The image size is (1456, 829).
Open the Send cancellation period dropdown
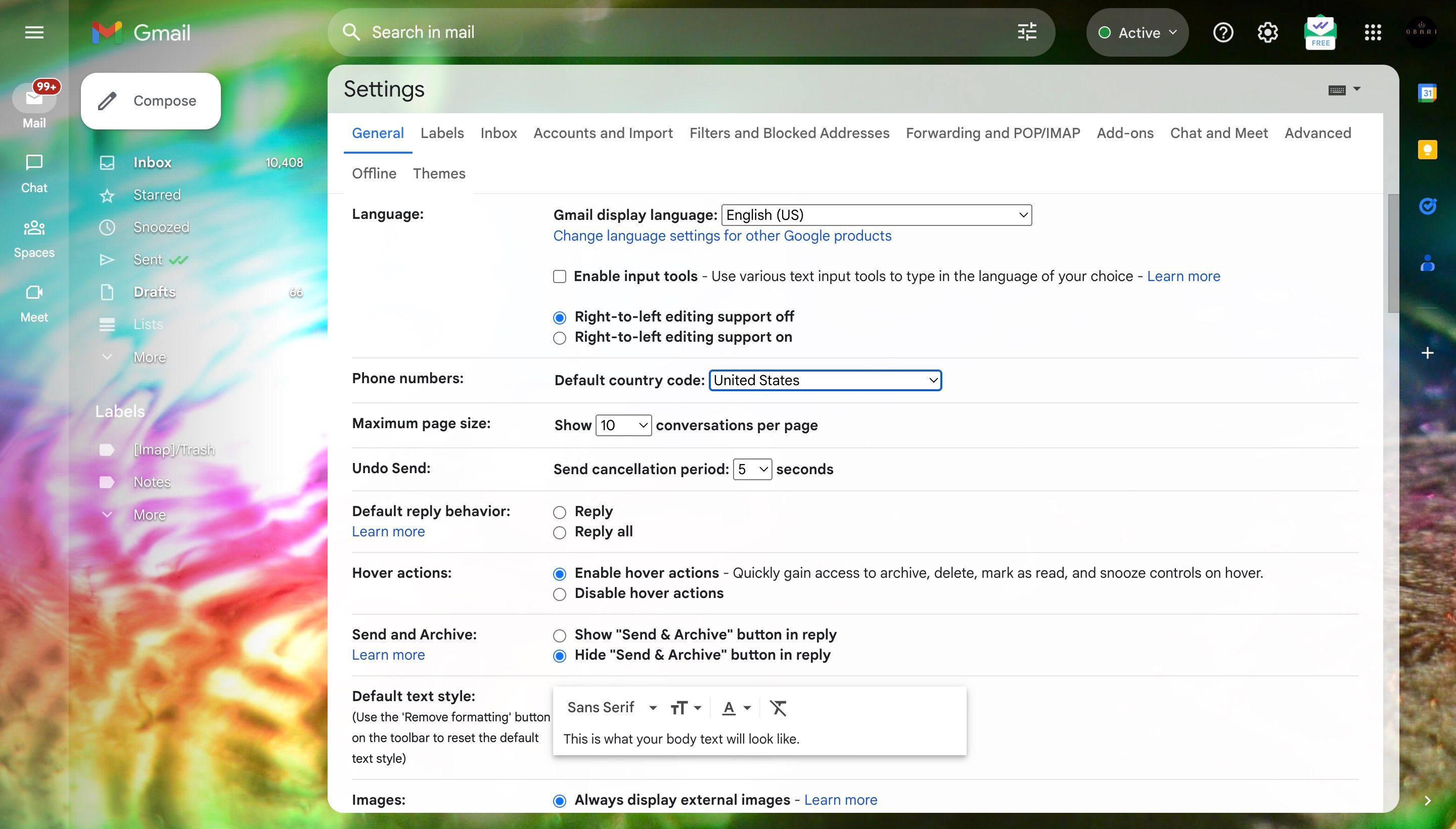tap(752, 469)
